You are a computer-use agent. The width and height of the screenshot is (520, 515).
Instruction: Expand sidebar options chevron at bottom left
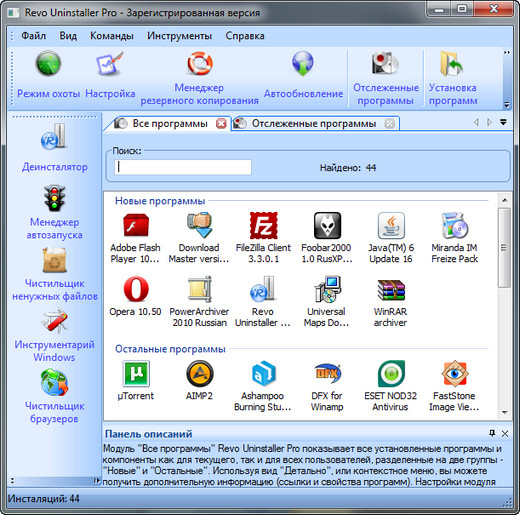12,480
